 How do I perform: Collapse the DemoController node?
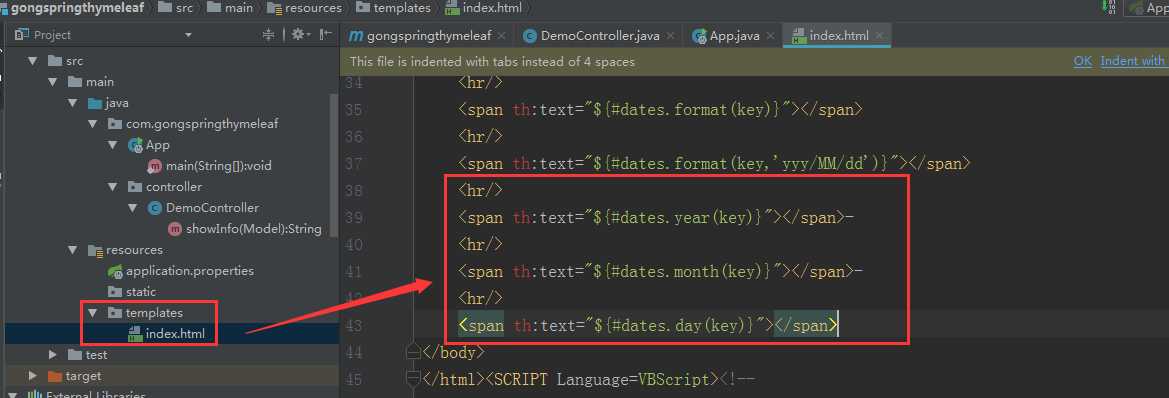click(133, 207)
